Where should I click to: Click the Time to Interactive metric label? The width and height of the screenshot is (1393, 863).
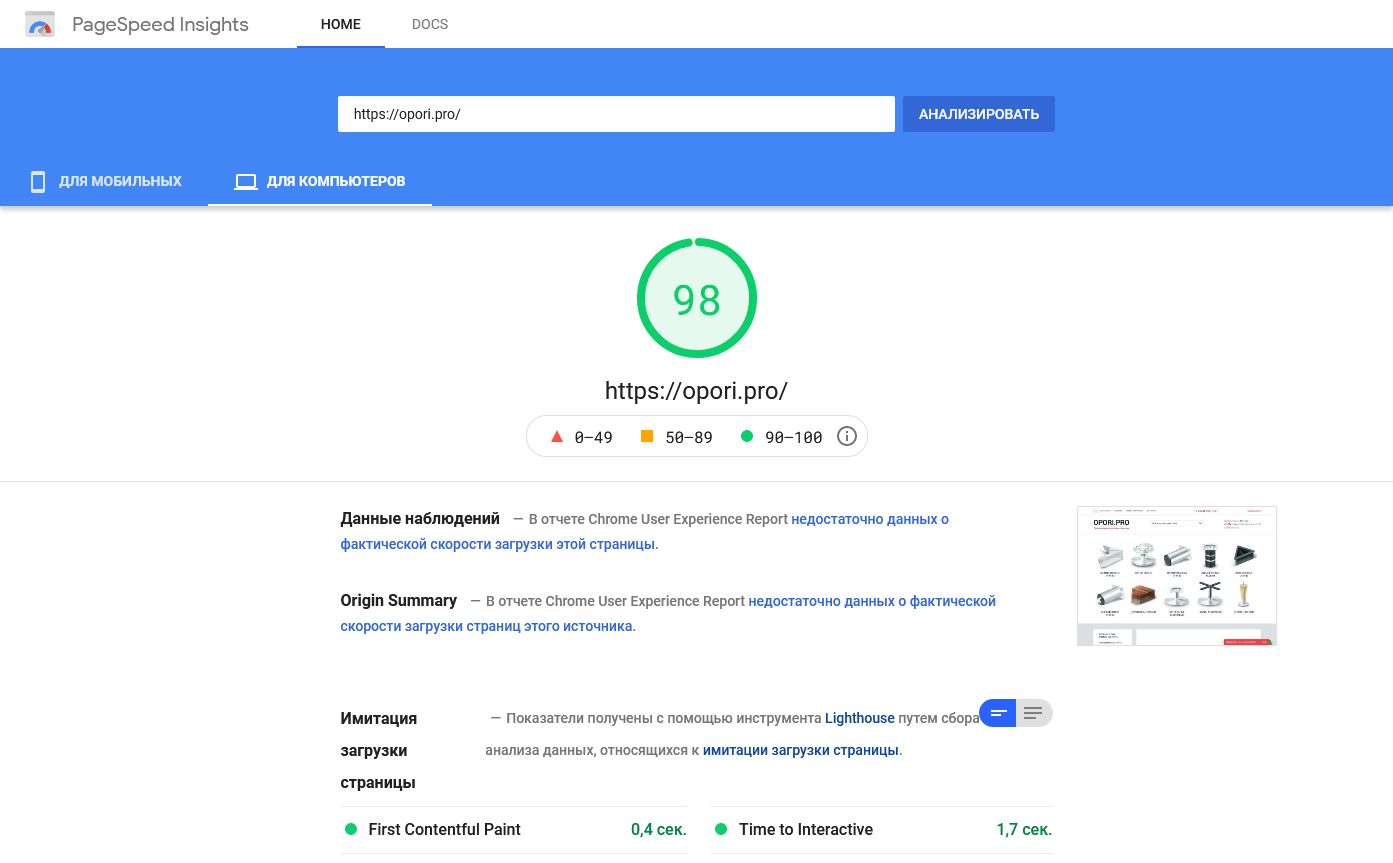[x=806, y=829]
